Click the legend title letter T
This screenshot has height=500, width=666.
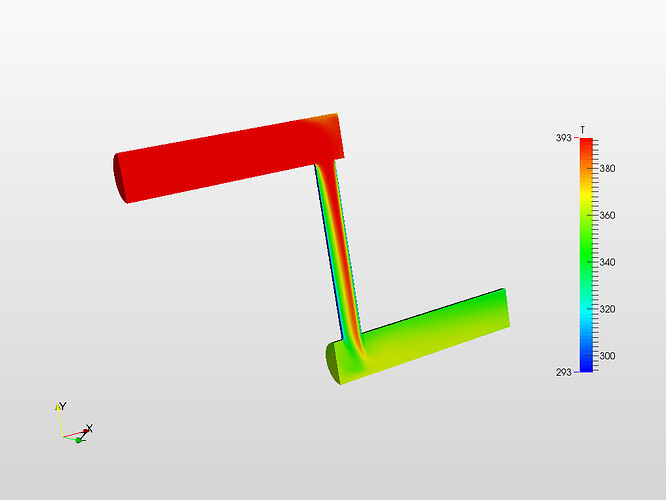583,130
